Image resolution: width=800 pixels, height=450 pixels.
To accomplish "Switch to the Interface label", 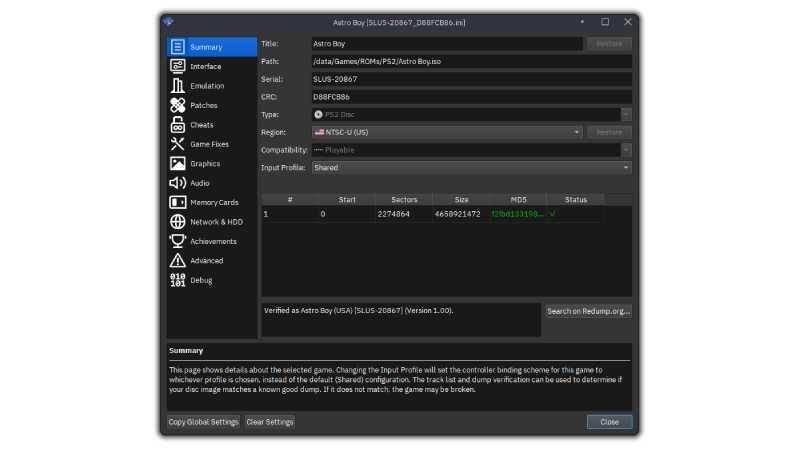I will pyautogui.click(x=206, y=66).
